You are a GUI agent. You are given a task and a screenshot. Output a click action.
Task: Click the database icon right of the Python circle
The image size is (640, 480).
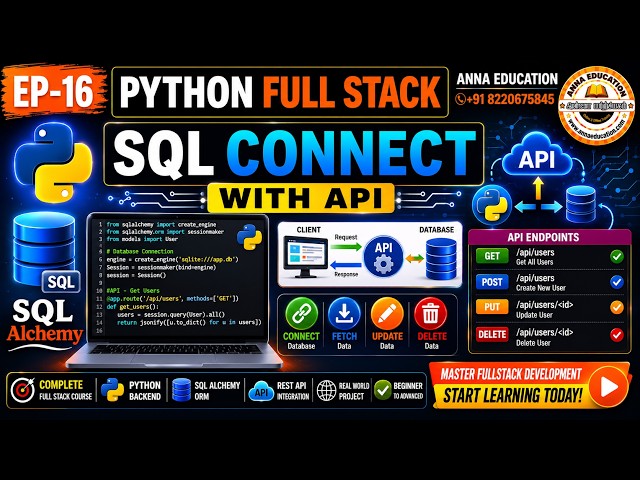tap(580, 204)
